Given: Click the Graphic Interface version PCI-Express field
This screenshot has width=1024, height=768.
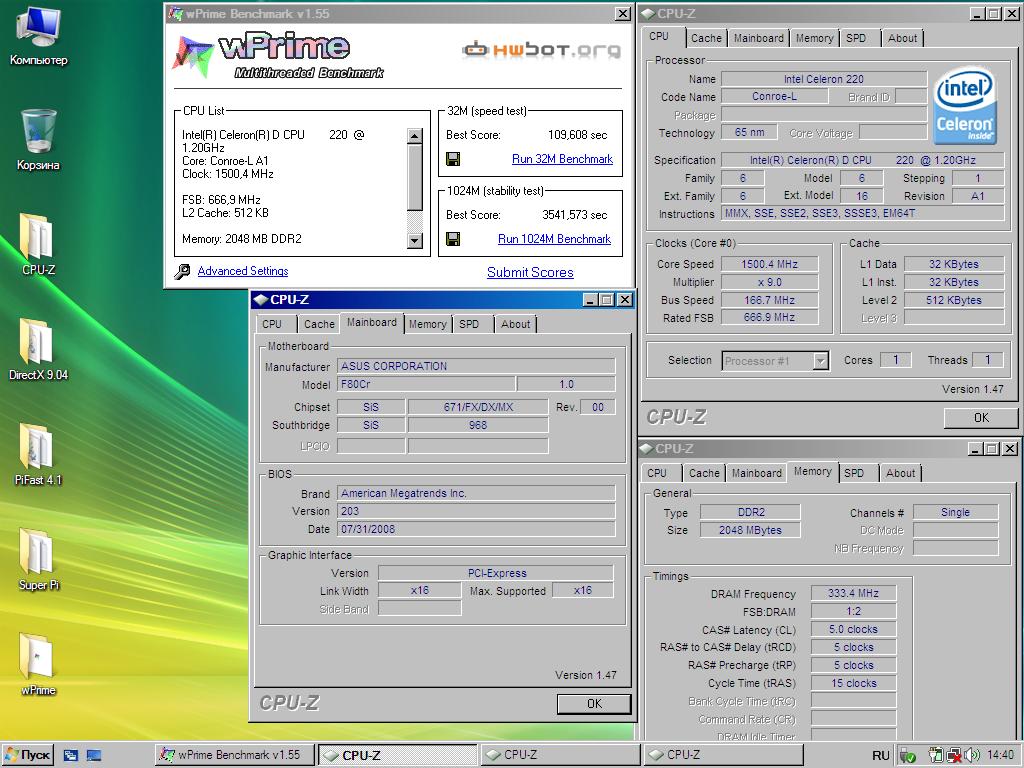Looking at the screenshot, I should pyautogui.click(x=496, y=573).
